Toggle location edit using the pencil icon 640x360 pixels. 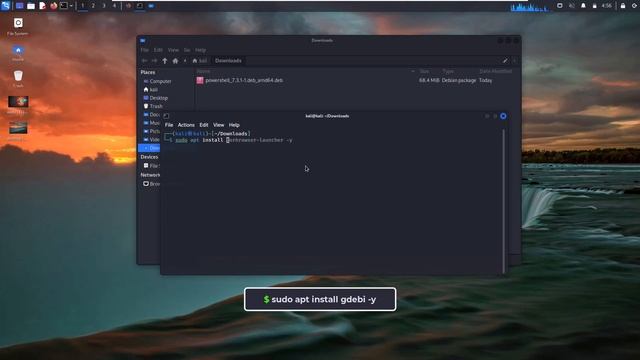(x=505, y=60)
